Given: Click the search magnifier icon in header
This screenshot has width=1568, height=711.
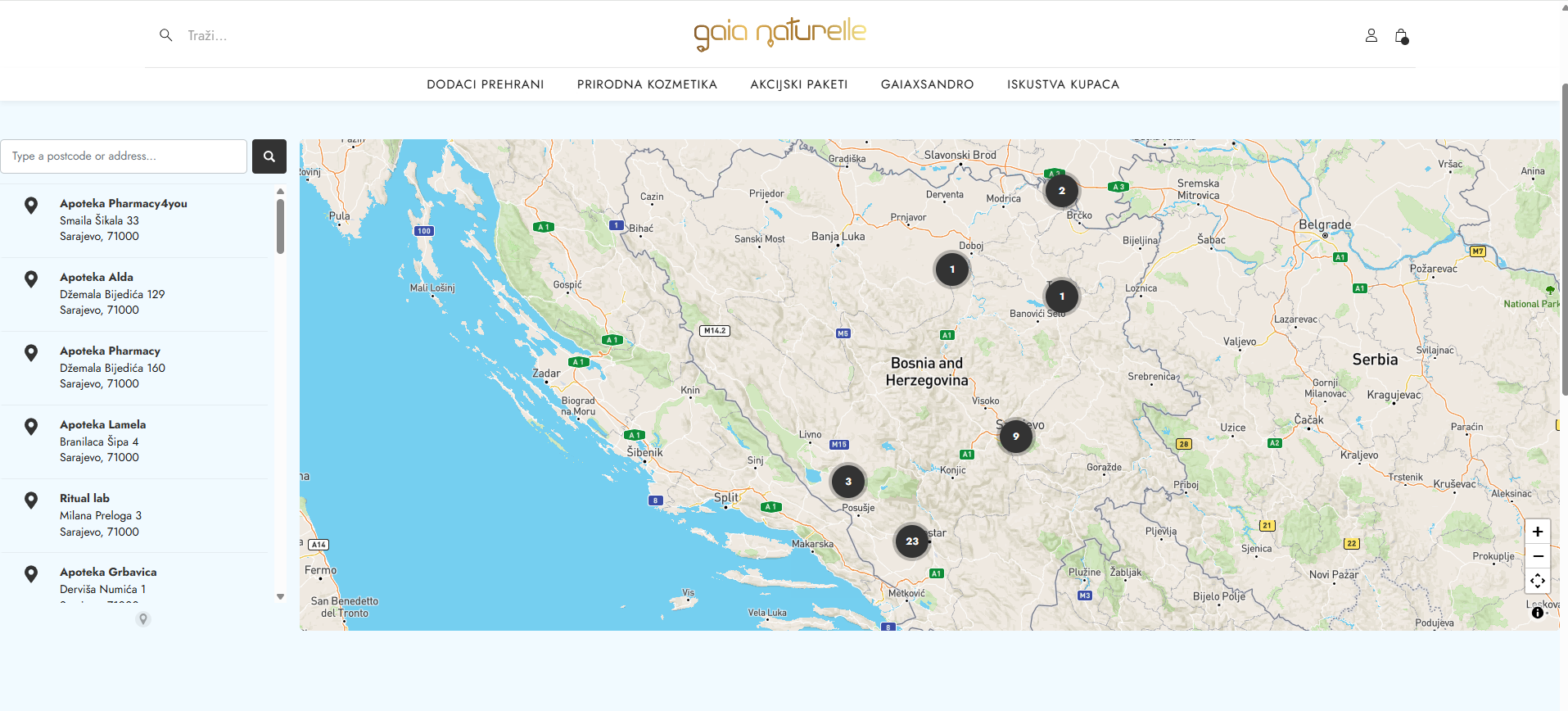Looking at the screenshot, I should [165, 35].
